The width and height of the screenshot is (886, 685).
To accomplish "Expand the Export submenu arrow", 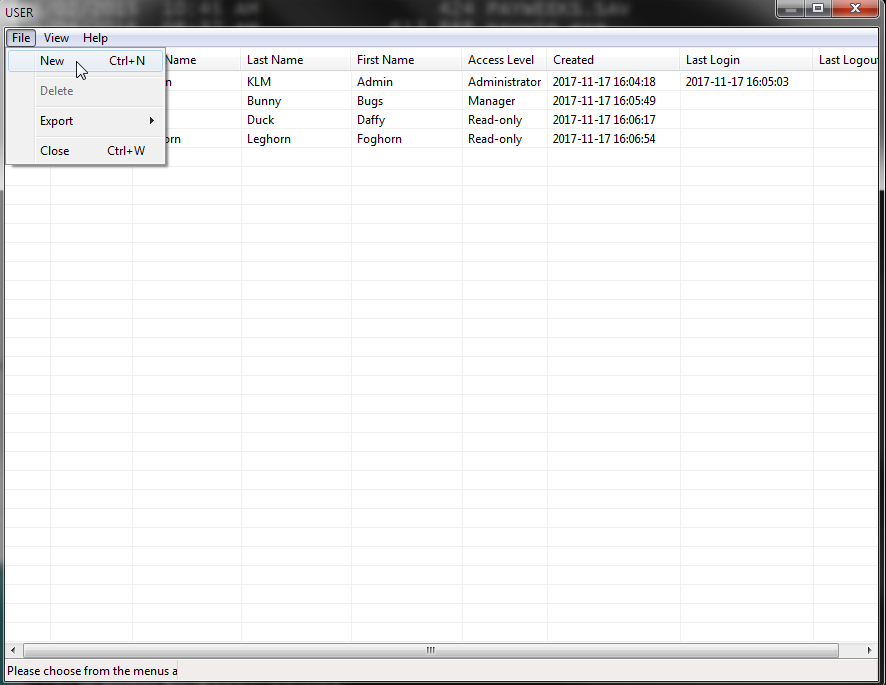I will [x=151, y=121].
